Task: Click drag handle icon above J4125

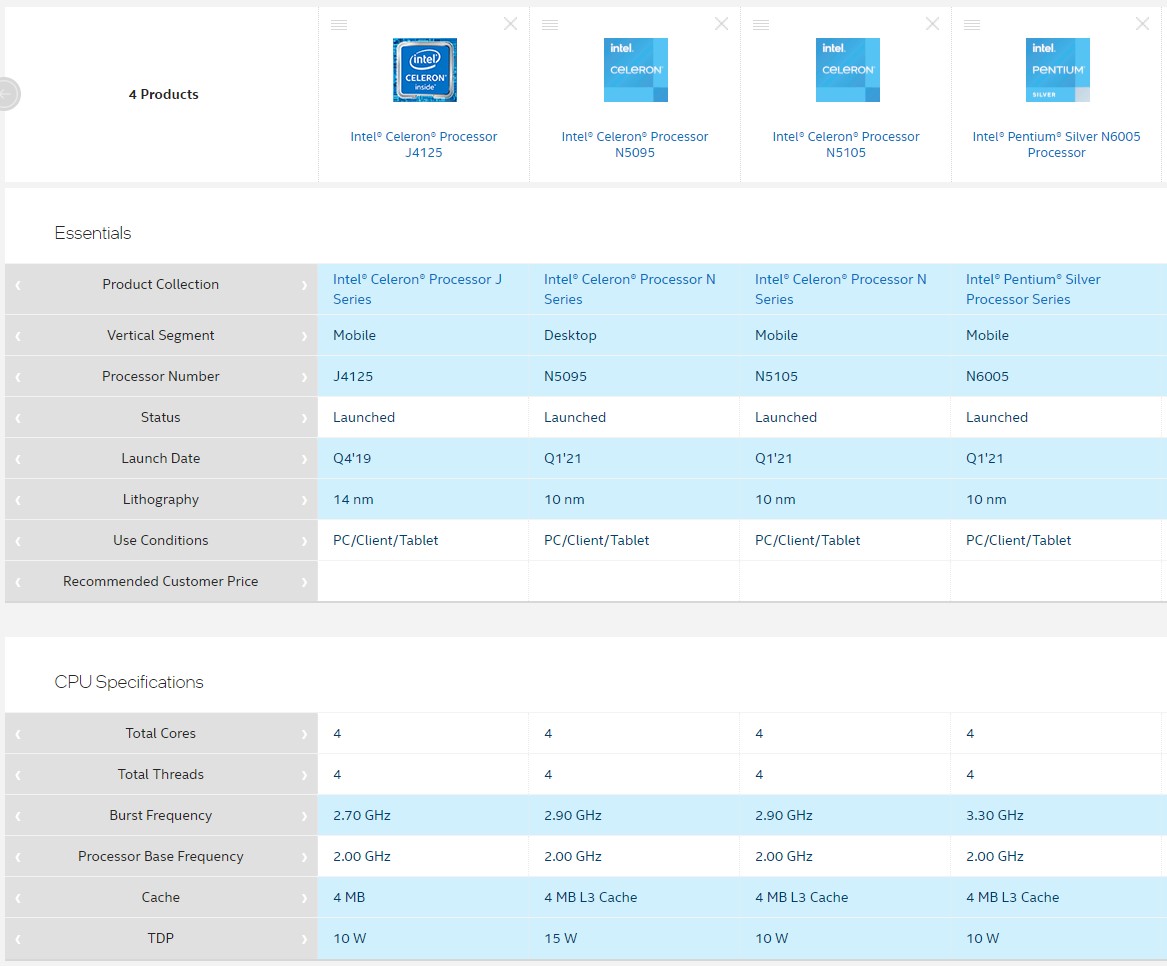Action: (339, 25)
